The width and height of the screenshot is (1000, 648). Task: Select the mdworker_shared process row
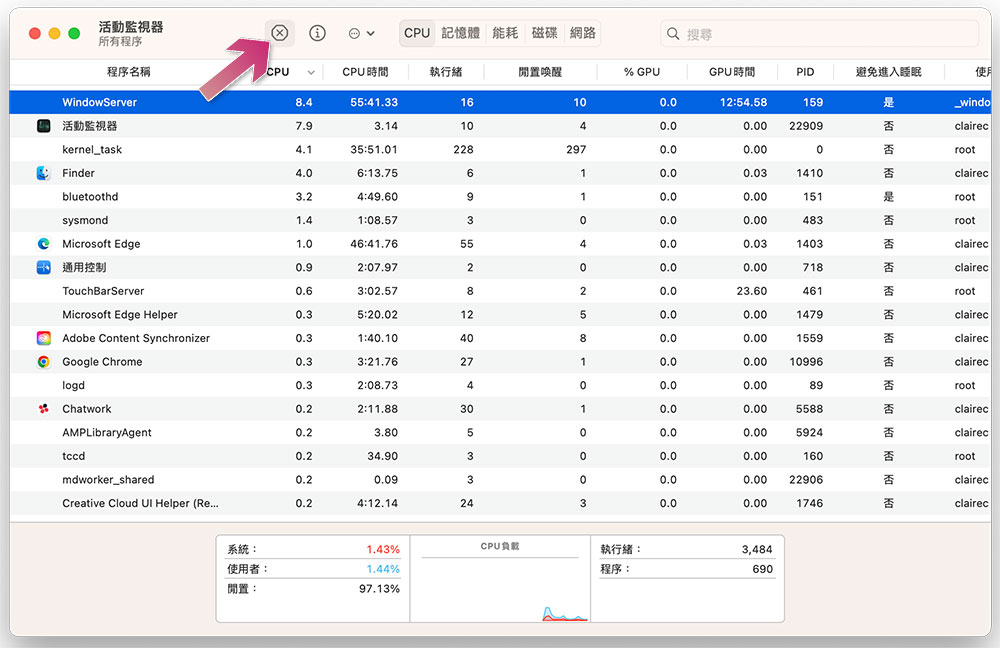[x=500, y=480]
